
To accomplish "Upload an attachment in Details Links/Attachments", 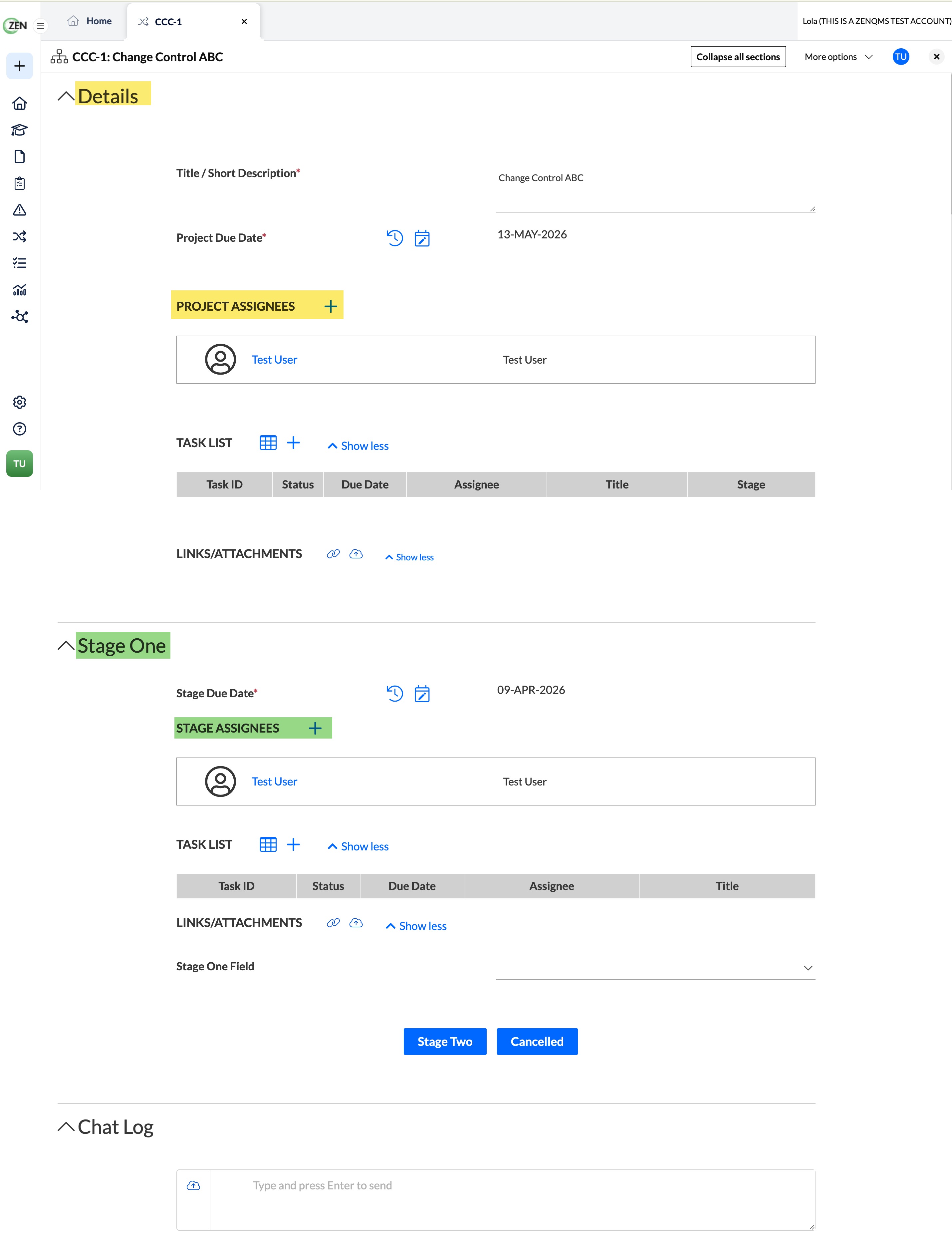I will (x=356, y=554).
